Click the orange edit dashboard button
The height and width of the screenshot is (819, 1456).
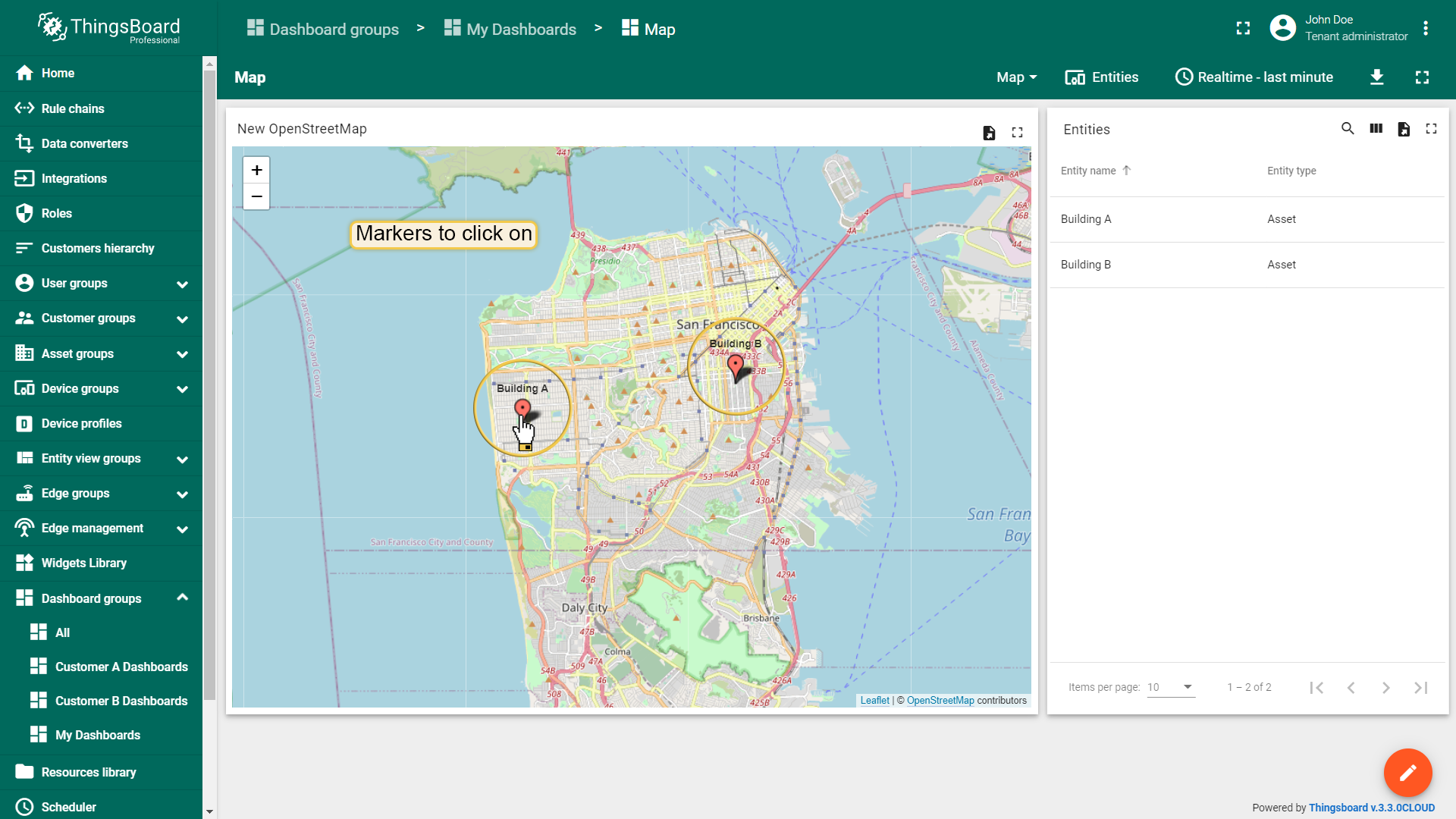coord(1407,773)
